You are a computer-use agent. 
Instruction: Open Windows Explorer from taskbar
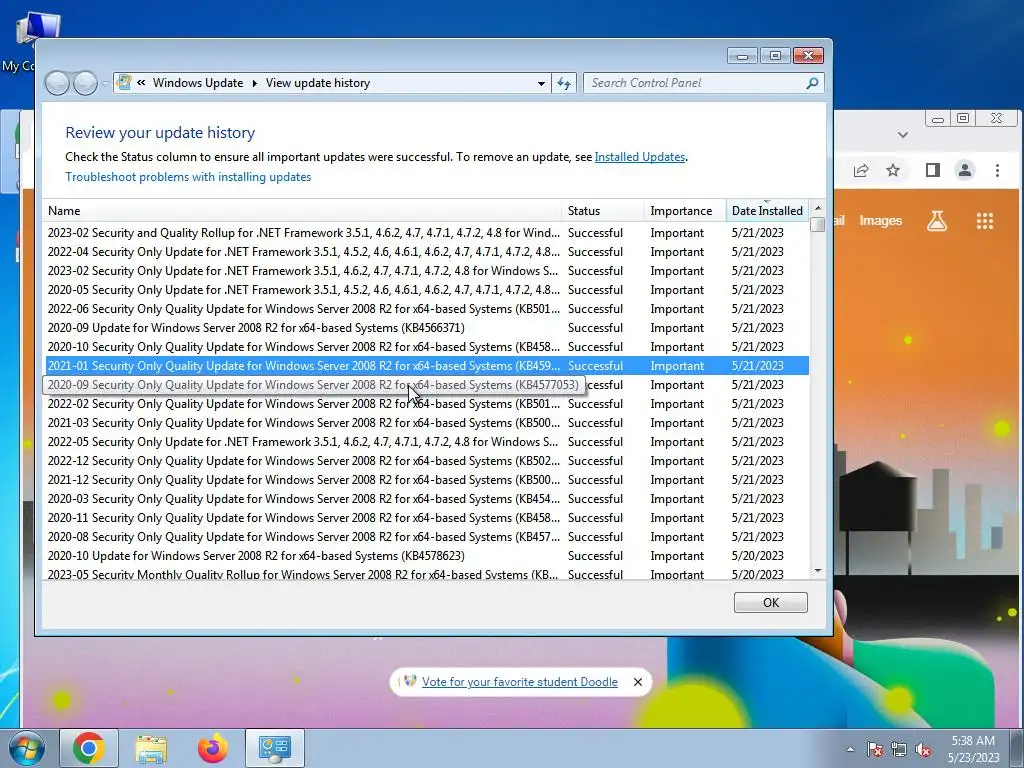[x=151, y=748]
